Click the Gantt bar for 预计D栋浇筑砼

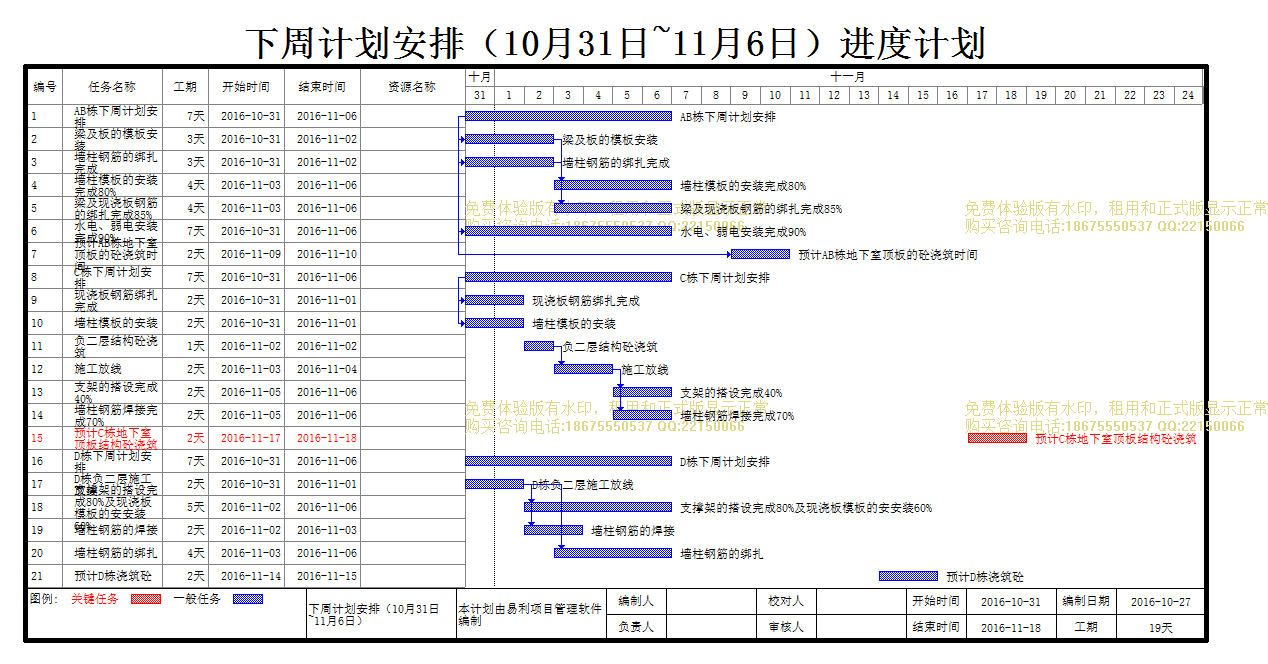click(x=908, y=576)
